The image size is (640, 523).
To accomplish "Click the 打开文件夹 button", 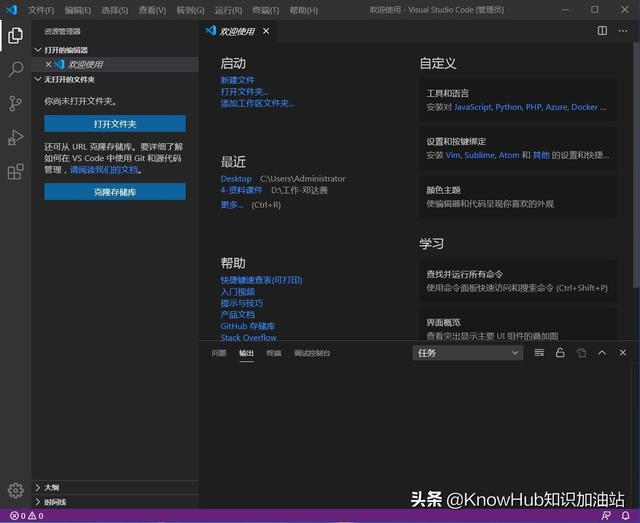I will (x=115, y=124).
